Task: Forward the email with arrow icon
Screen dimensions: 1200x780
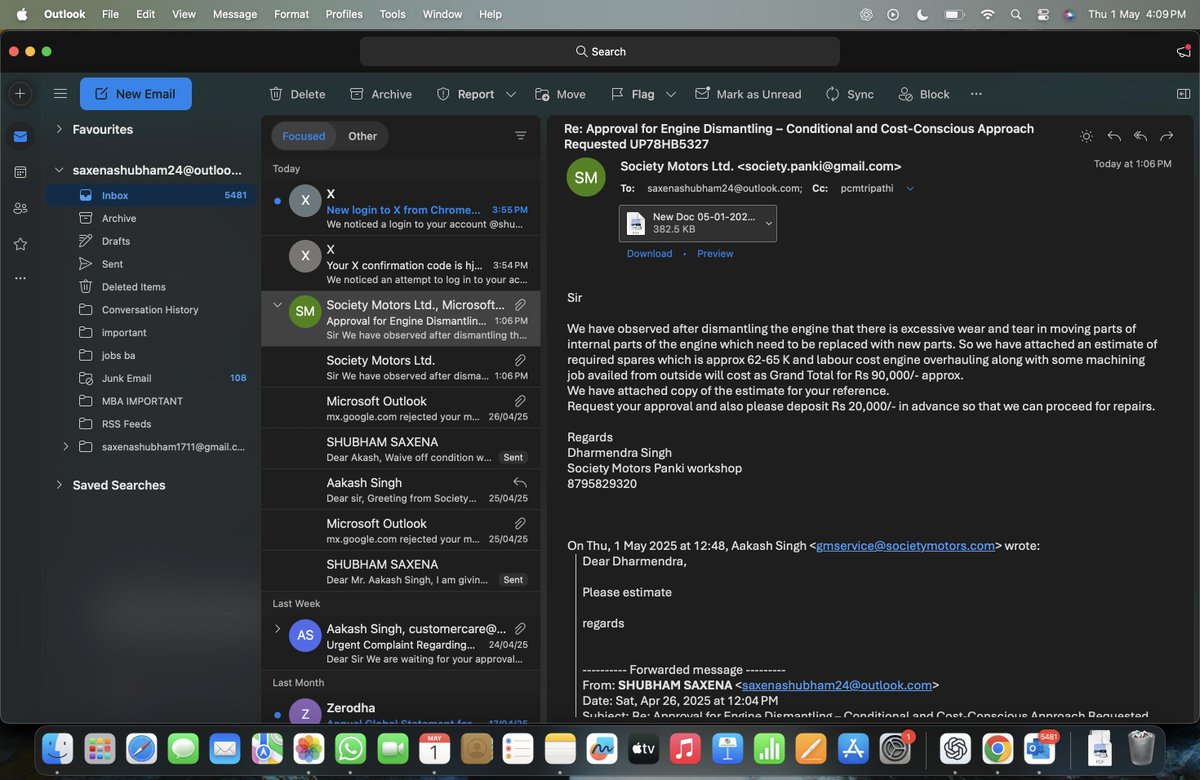Action: [x=1166, y=136]
